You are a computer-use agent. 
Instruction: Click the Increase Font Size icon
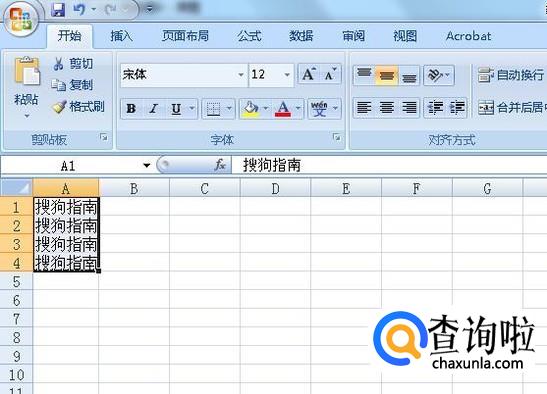309,74
